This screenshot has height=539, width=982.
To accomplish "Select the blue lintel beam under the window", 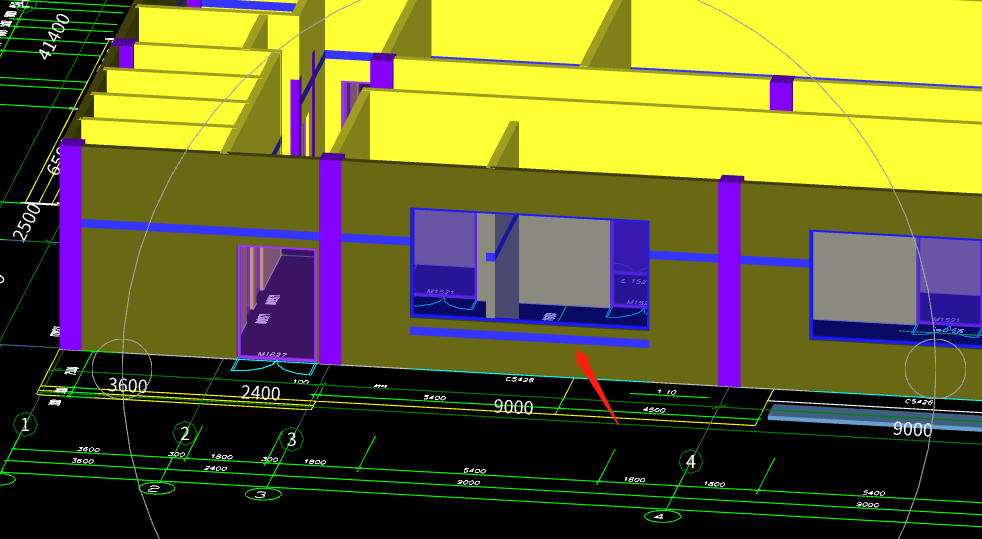I will [529, 337].
